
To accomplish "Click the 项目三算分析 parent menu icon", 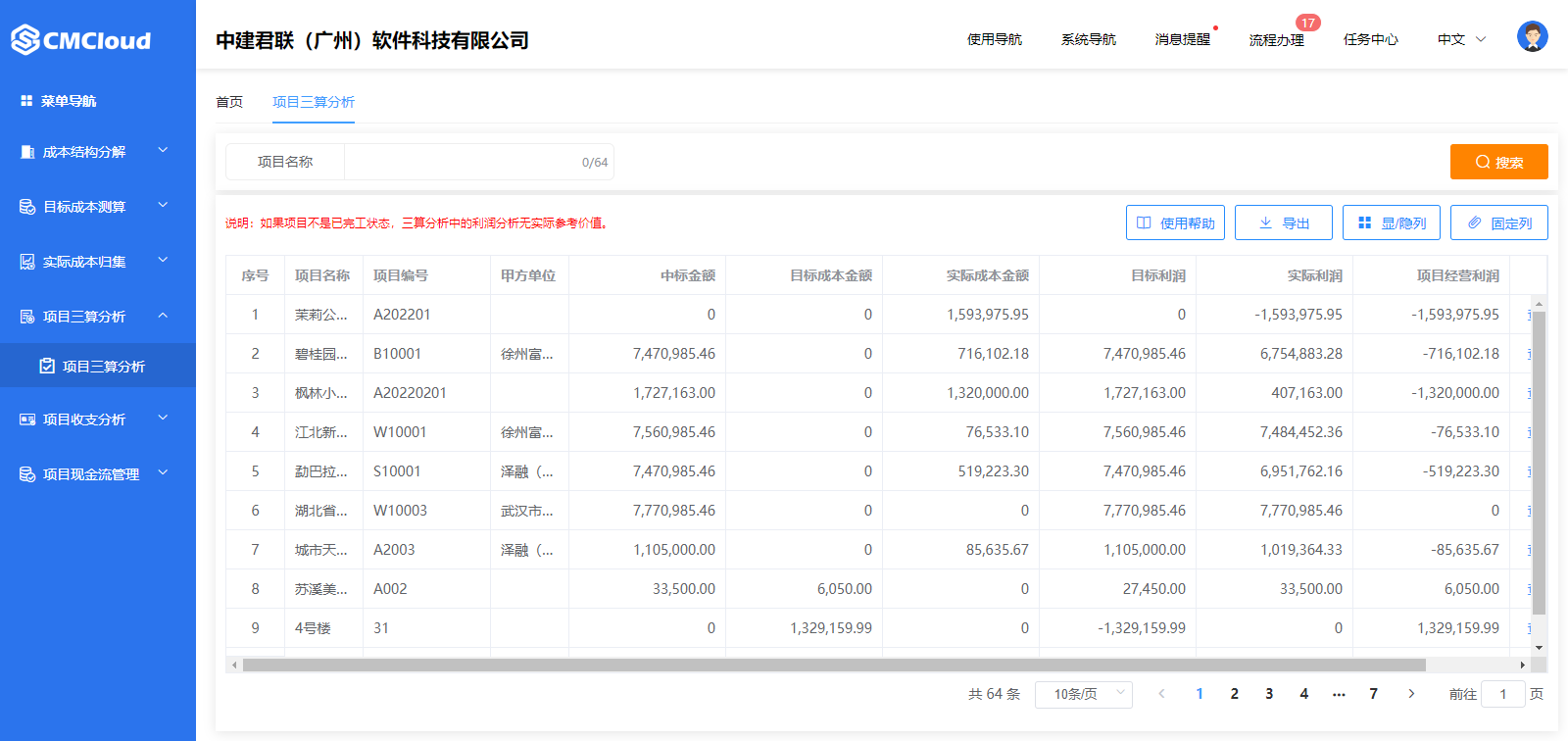I will coord(27,317).
